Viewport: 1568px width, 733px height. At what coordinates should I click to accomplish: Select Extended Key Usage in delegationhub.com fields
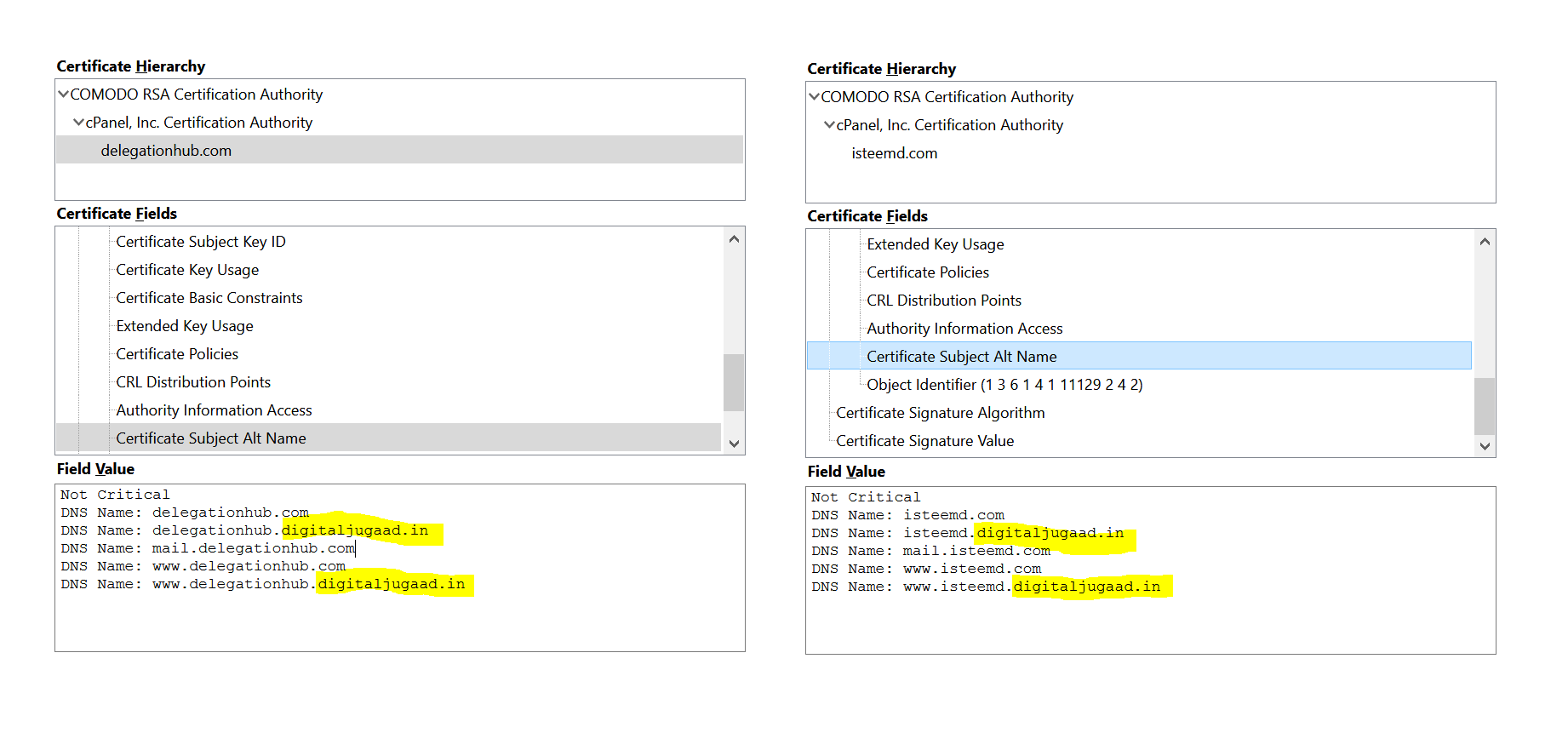[185, 326]
